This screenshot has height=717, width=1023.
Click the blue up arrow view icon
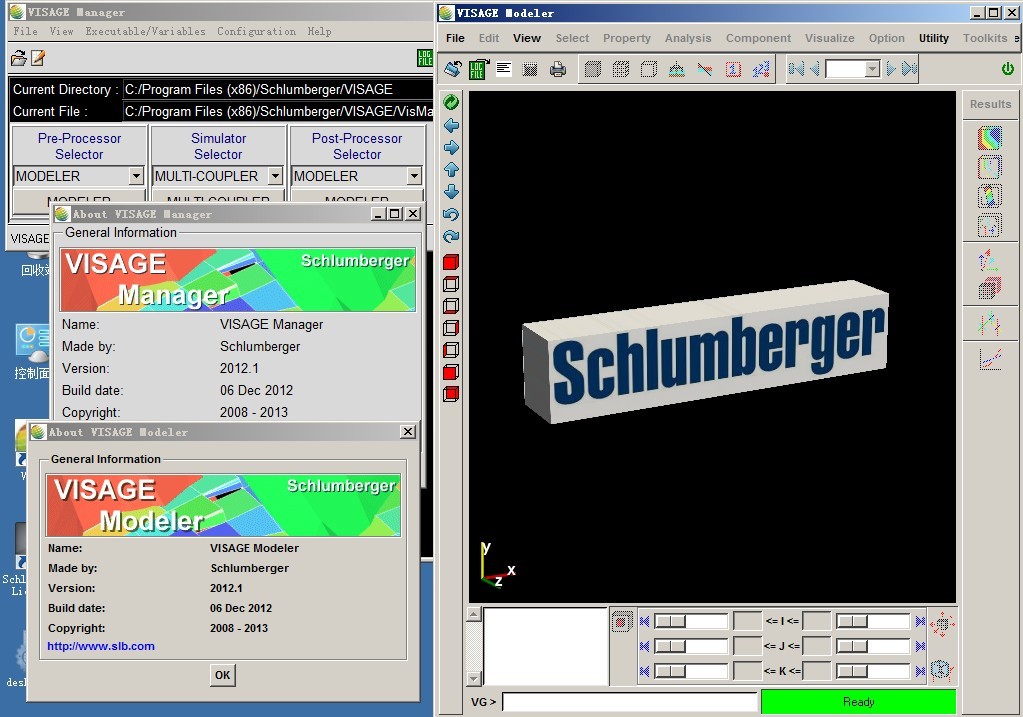tap(451, 170)
